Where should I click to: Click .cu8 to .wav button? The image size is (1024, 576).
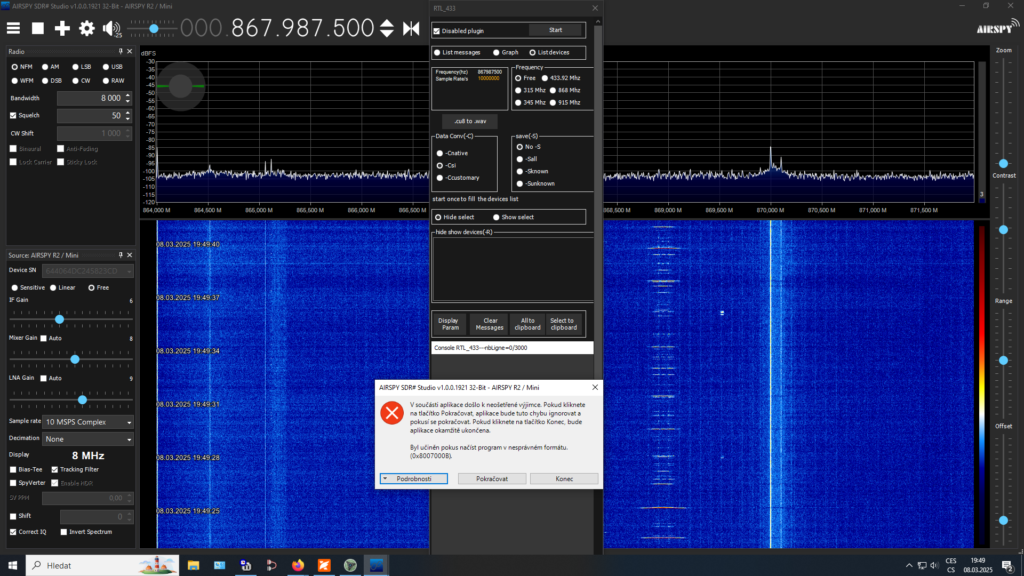pyautogui.click(x=470, y=121)
